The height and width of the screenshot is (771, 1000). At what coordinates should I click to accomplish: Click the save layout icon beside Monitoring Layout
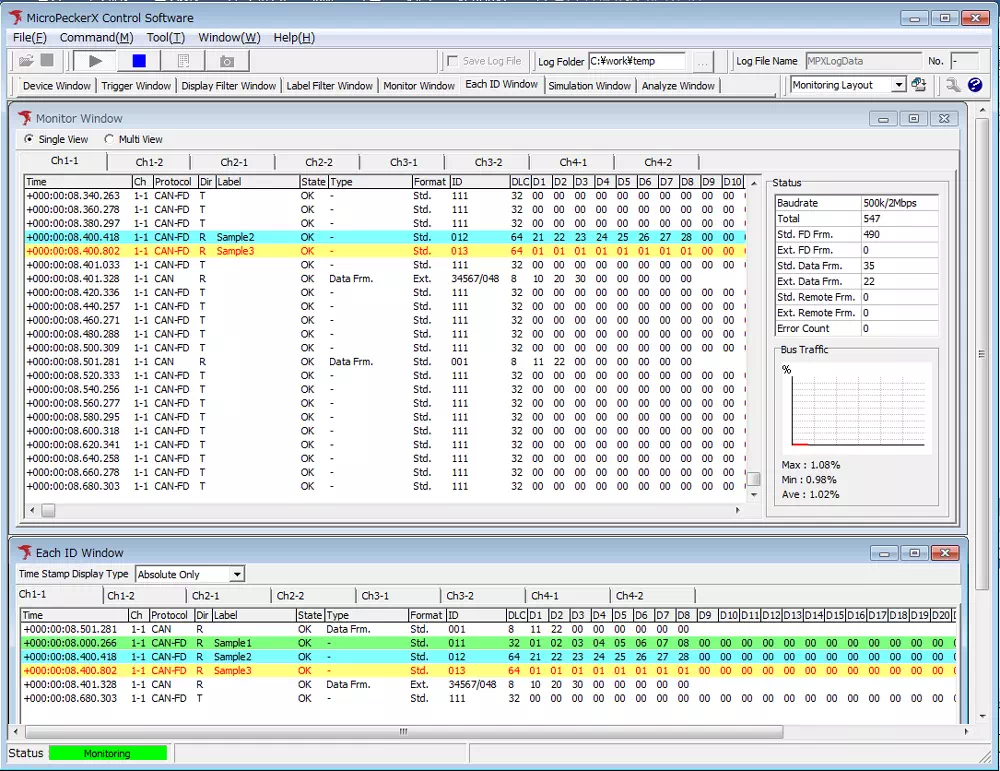tap(918, 85)
